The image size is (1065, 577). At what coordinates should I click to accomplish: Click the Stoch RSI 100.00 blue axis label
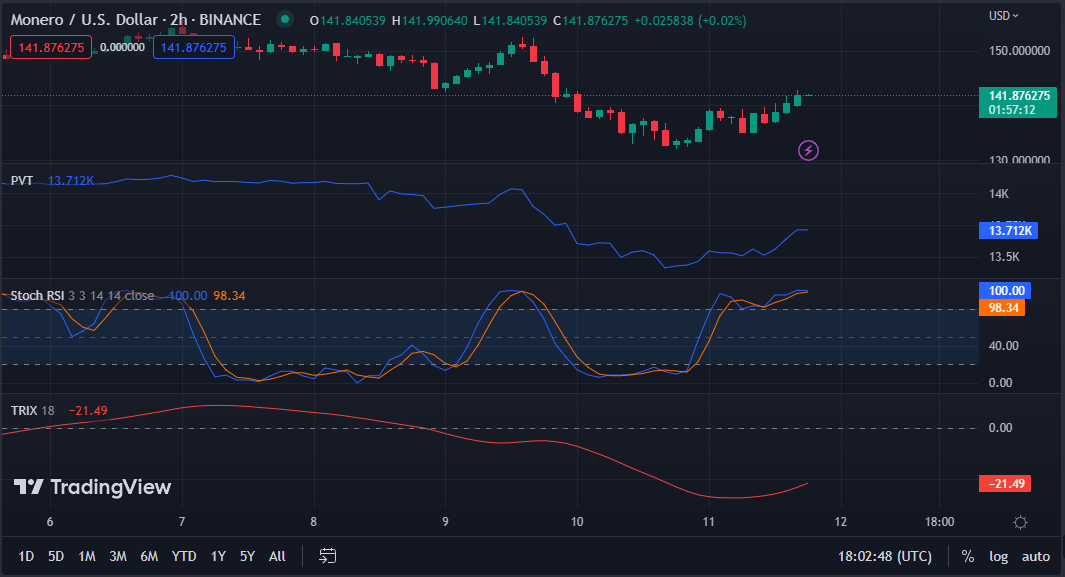pos(1005,291)
